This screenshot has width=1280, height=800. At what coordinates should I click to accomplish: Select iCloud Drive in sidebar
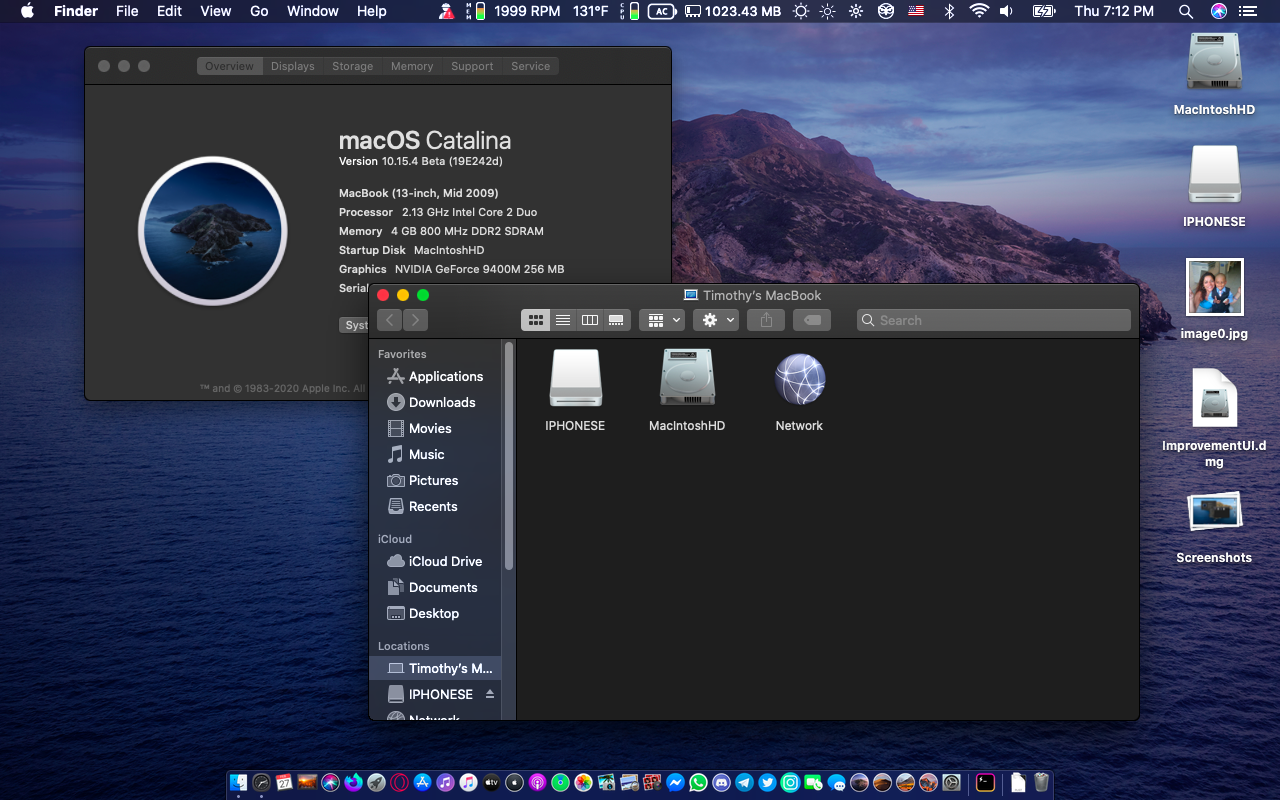pos(445,561)
